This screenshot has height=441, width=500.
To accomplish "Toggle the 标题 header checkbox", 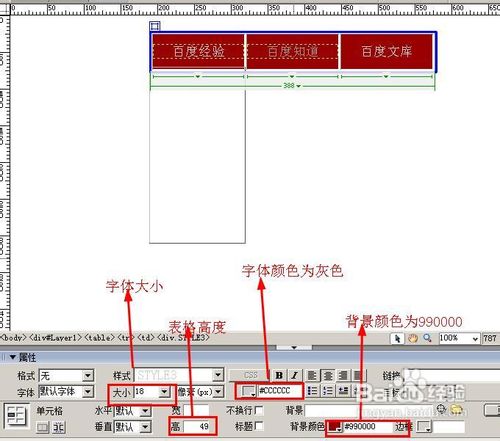I will point(259,426).
